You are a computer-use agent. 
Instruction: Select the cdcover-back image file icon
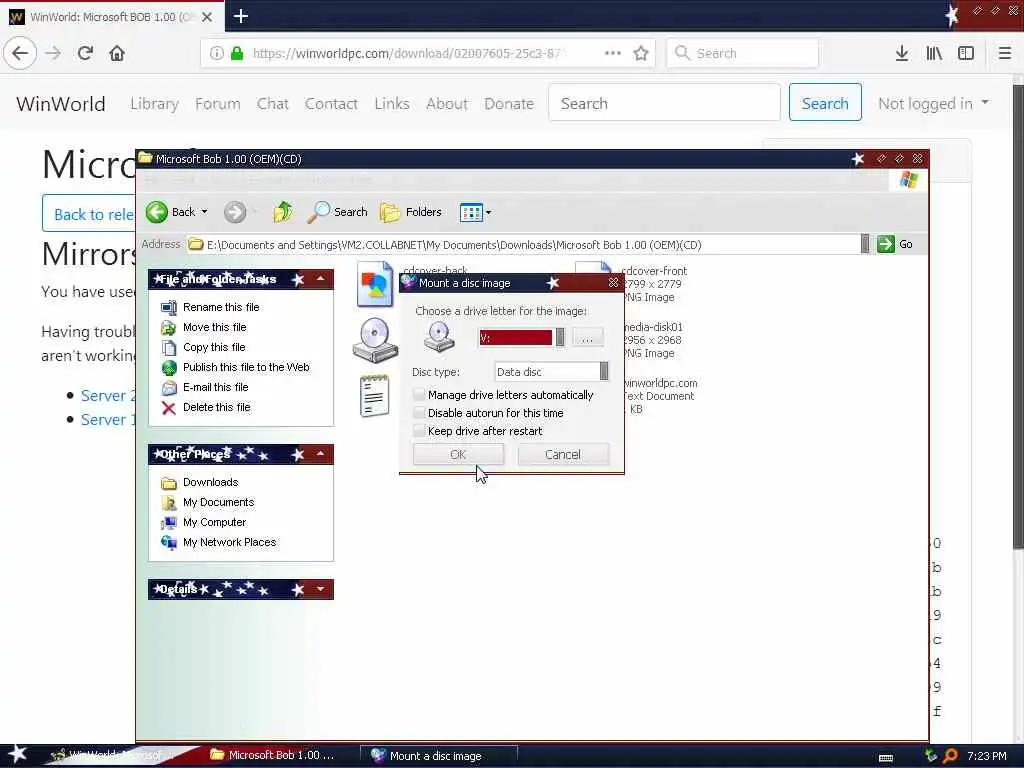tap(375, 284)
